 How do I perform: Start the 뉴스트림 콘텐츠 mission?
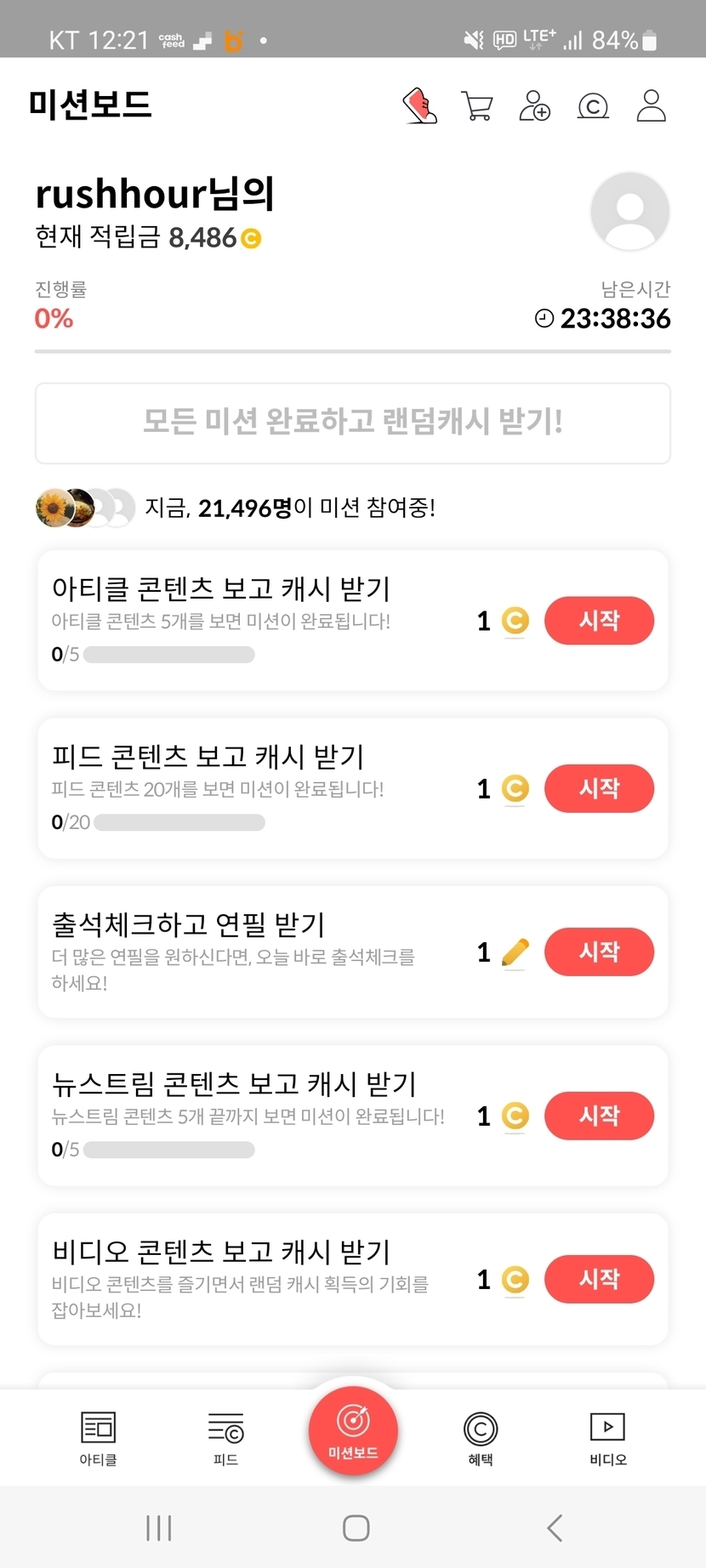tap(599, 1116)
